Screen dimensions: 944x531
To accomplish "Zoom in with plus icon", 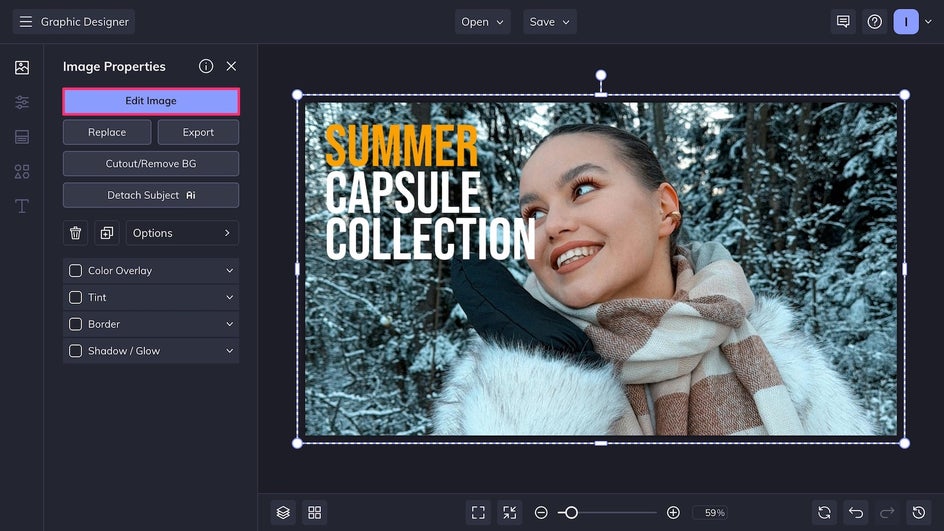I will click(x=673, y=512).
